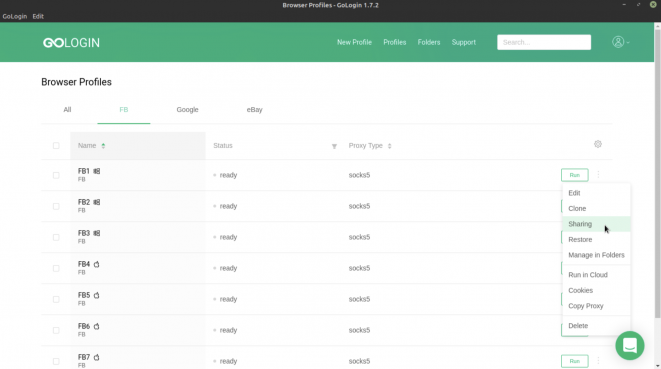Go to Folders in top navigation
Image resolution: width=661 pixels, height=369 pixels.
429,42
